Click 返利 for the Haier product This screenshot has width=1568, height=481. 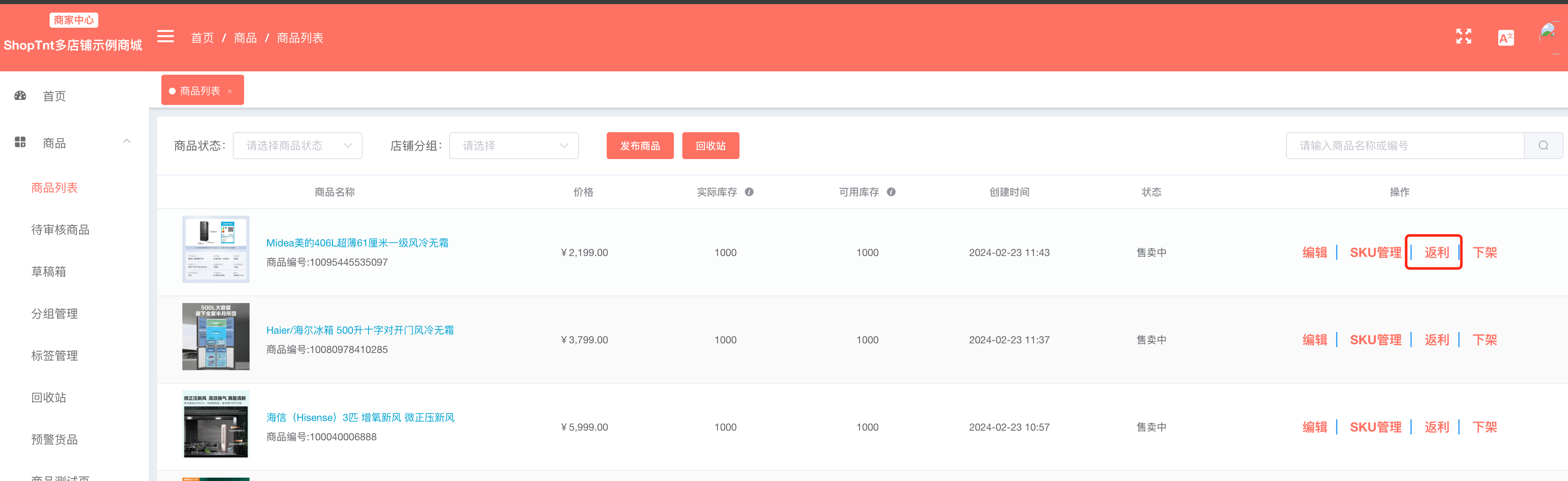(1436, 340)
